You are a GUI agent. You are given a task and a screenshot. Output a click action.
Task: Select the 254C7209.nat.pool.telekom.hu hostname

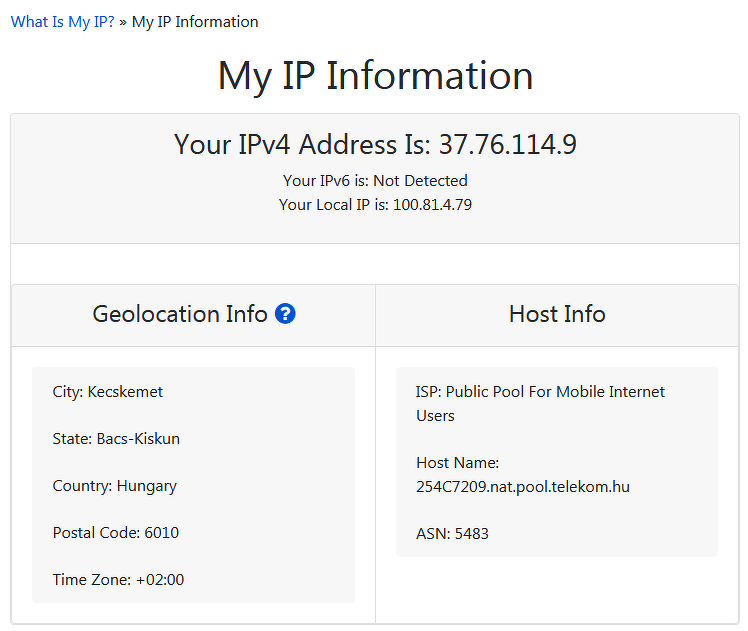click(523, 486)
